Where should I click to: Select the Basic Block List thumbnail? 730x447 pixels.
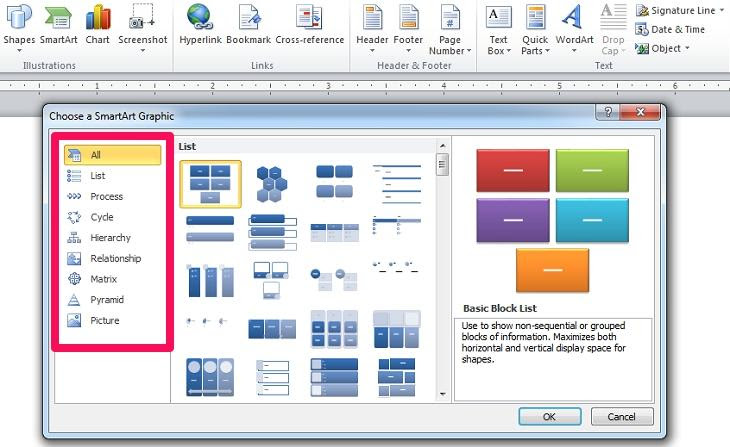point(210,183)
